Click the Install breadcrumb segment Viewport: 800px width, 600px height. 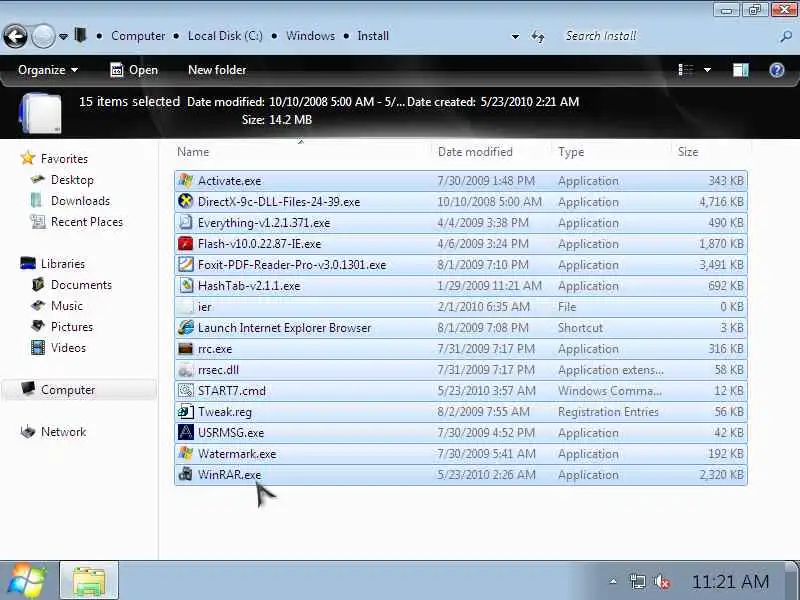(373, 36)
